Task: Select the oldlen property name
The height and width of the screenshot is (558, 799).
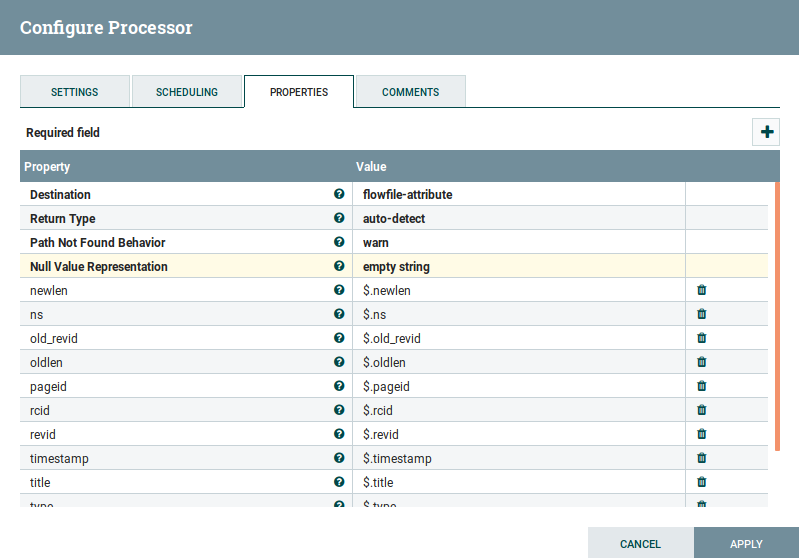Action: [x=46, y=362]
